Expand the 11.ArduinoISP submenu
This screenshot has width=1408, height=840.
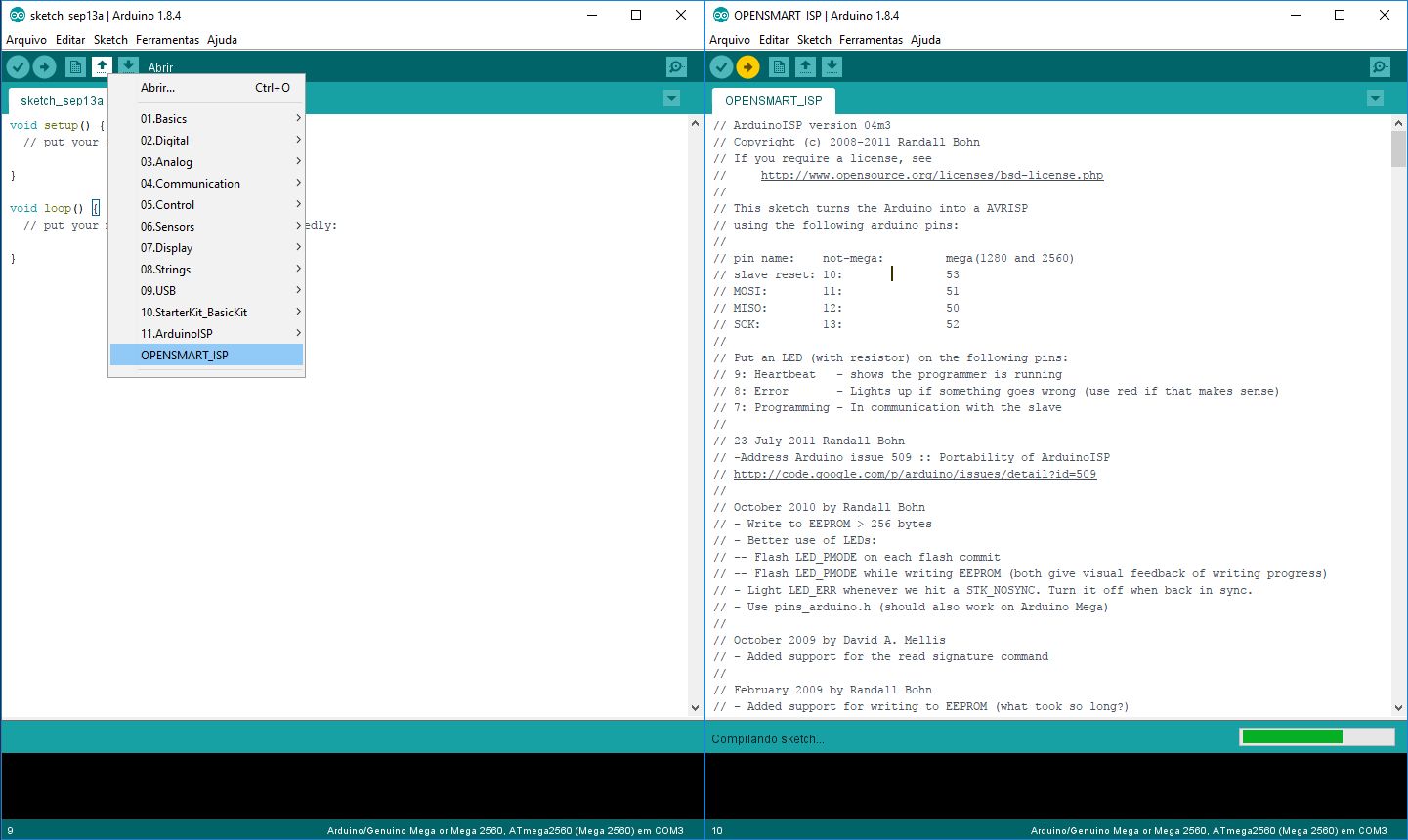(x=206, y=334)
